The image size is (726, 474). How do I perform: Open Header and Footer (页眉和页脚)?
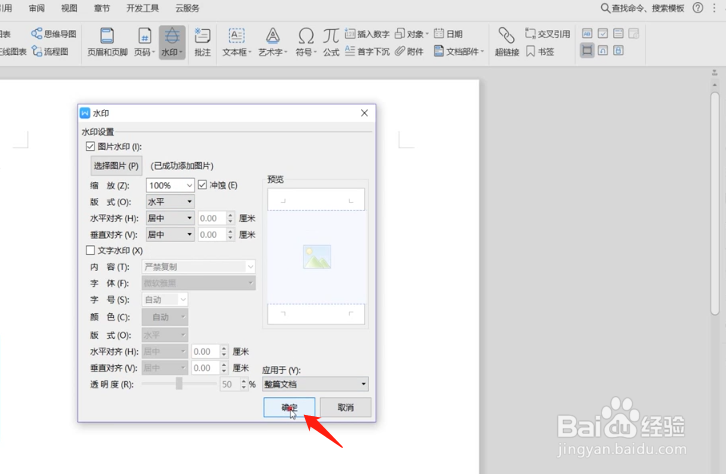[x=107, y=42]
